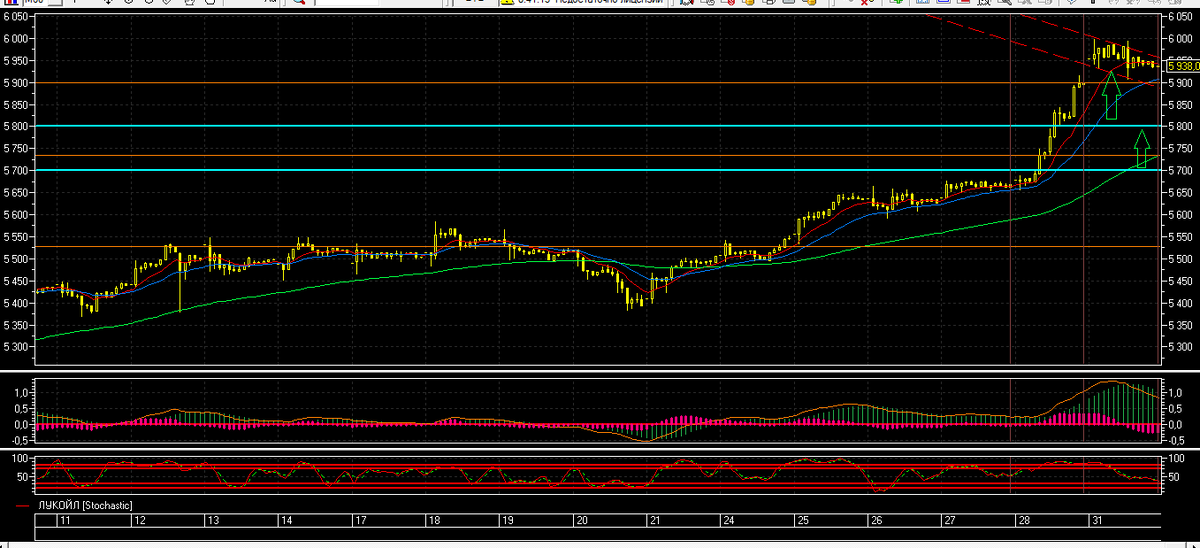The width and height of the screenshot is (1200, 548).
Task: Click date label 14 on the time axis
Action: point(286,521)
